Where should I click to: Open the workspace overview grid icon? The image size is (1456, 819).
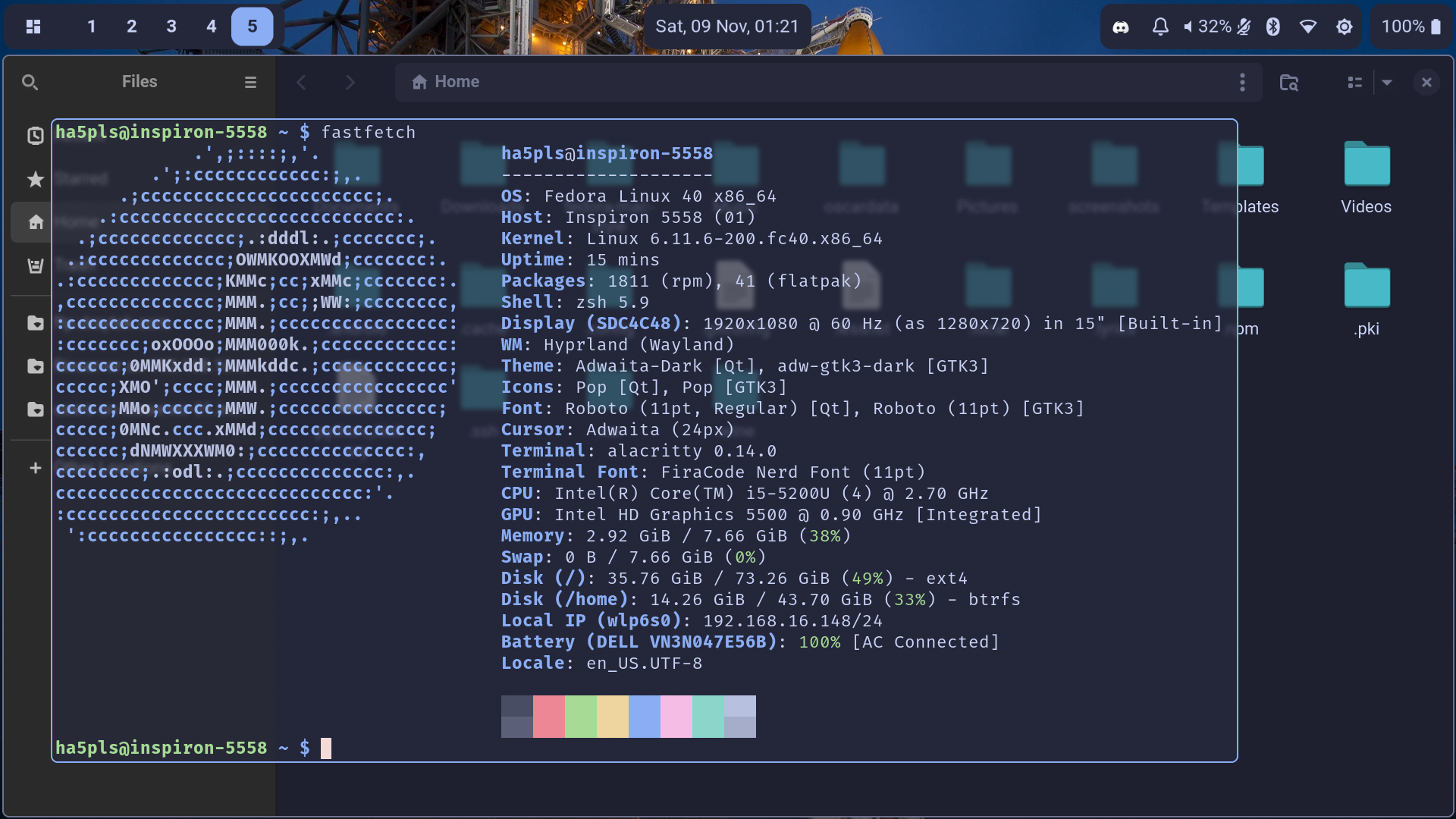(33, 27)
